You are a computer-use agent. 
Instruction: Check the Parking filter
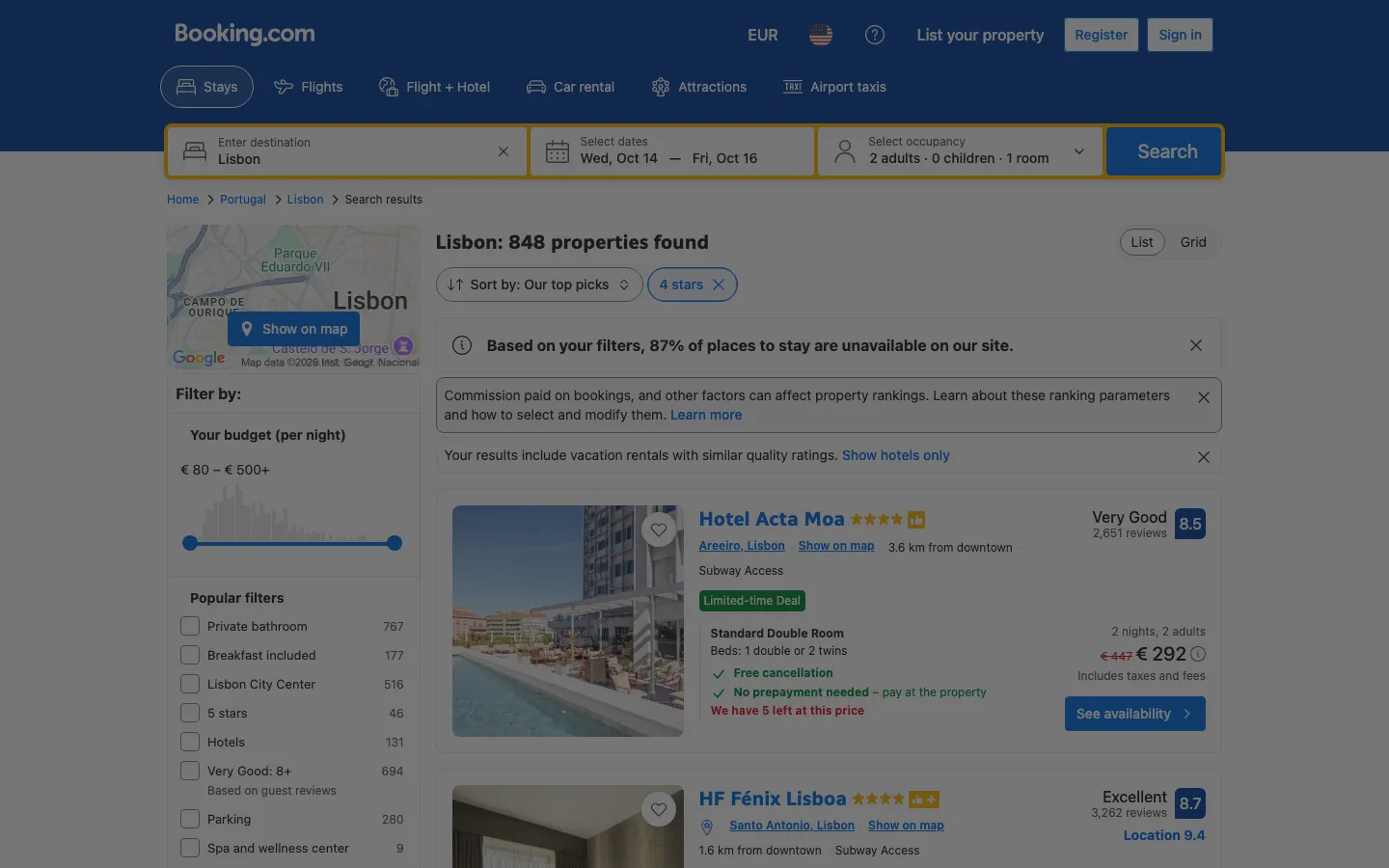[x=190, y=819]
